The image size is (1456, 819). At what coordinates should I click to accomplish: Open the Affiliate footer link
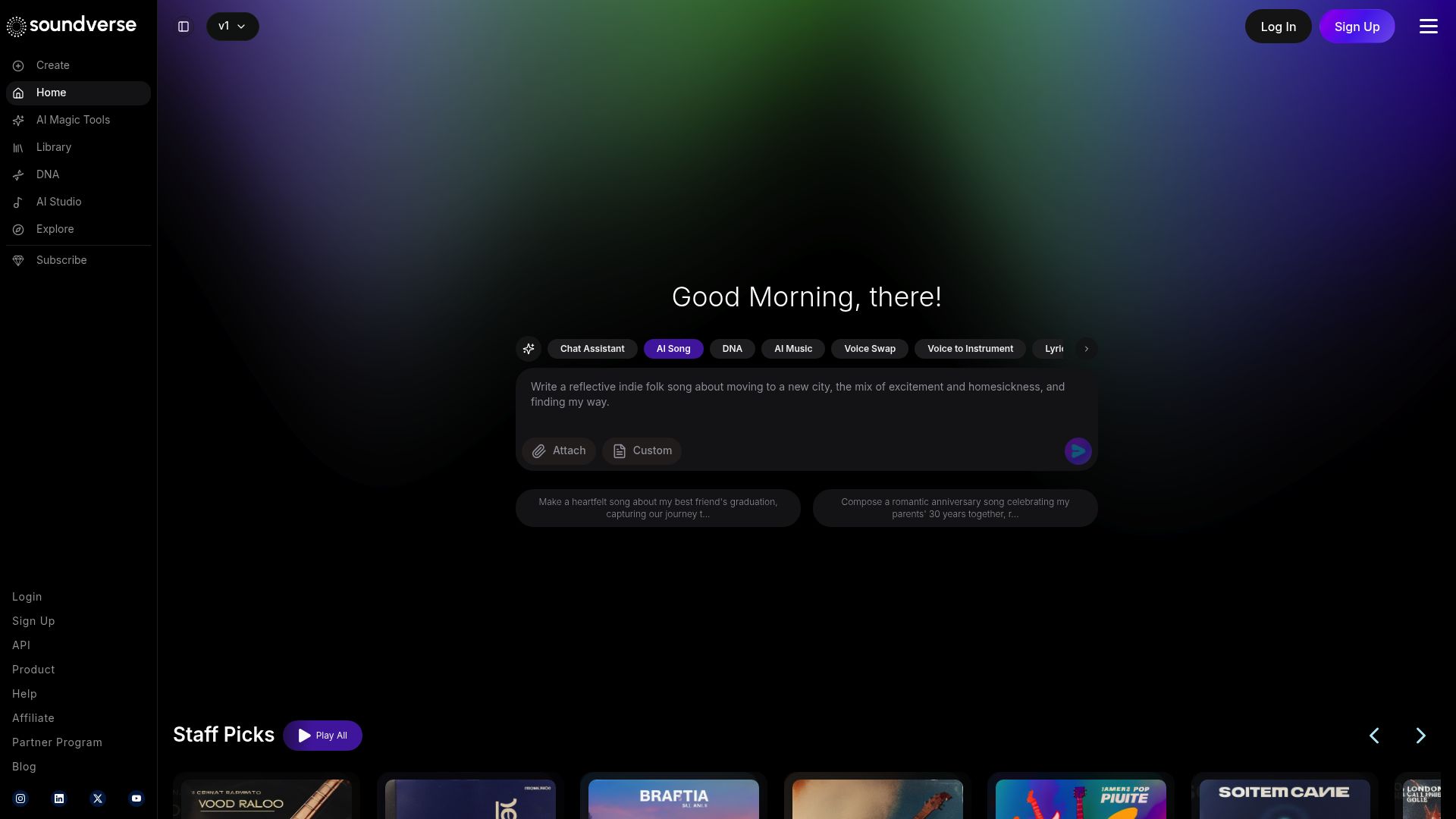[x=33, y=718]
